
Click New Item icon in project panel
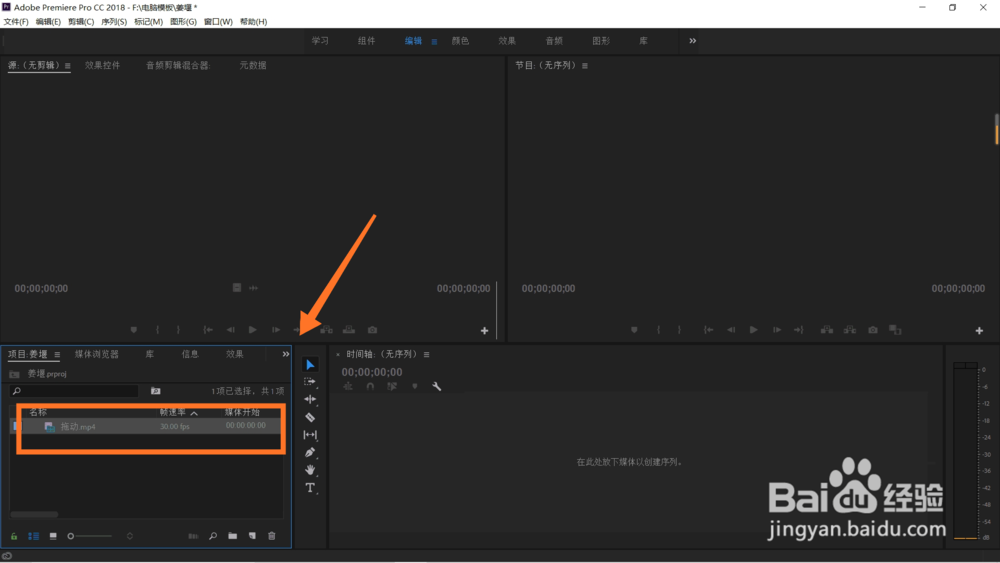(253, 536)
